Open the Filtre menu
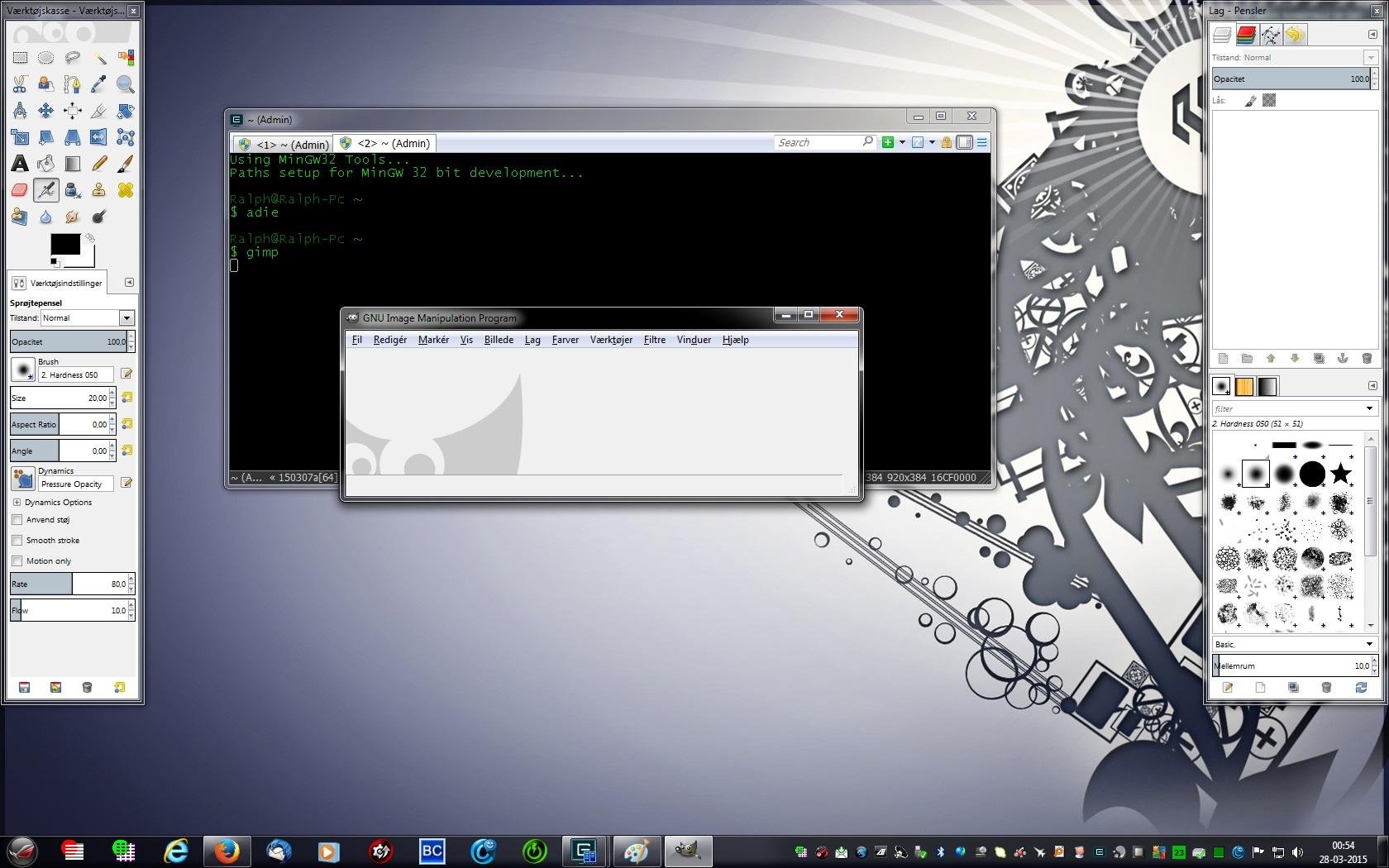The width and height of the screenshot is (1389, 868). [x=654, y=340]
